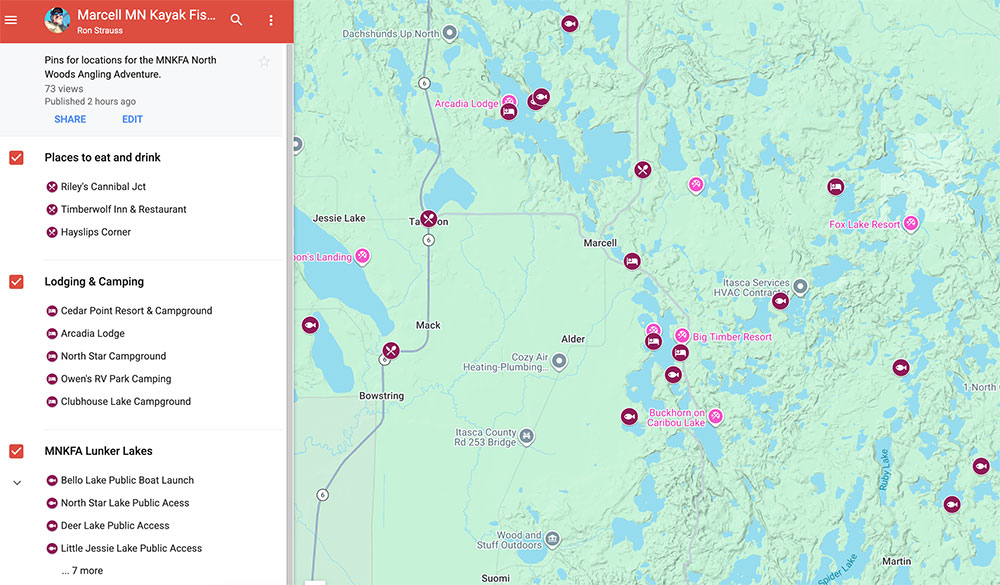Click the Ron Strauss profile avatar

[56, 20]
